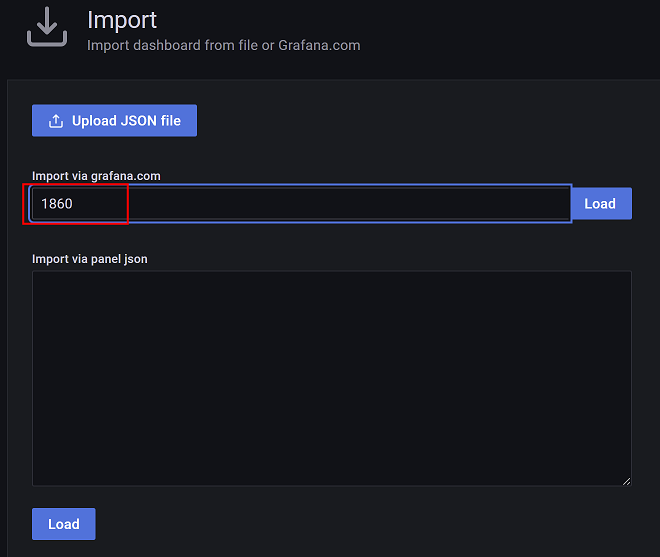660x557 pixels.
Task: Click the "Import via panel json" label
Action: [90, 259]
